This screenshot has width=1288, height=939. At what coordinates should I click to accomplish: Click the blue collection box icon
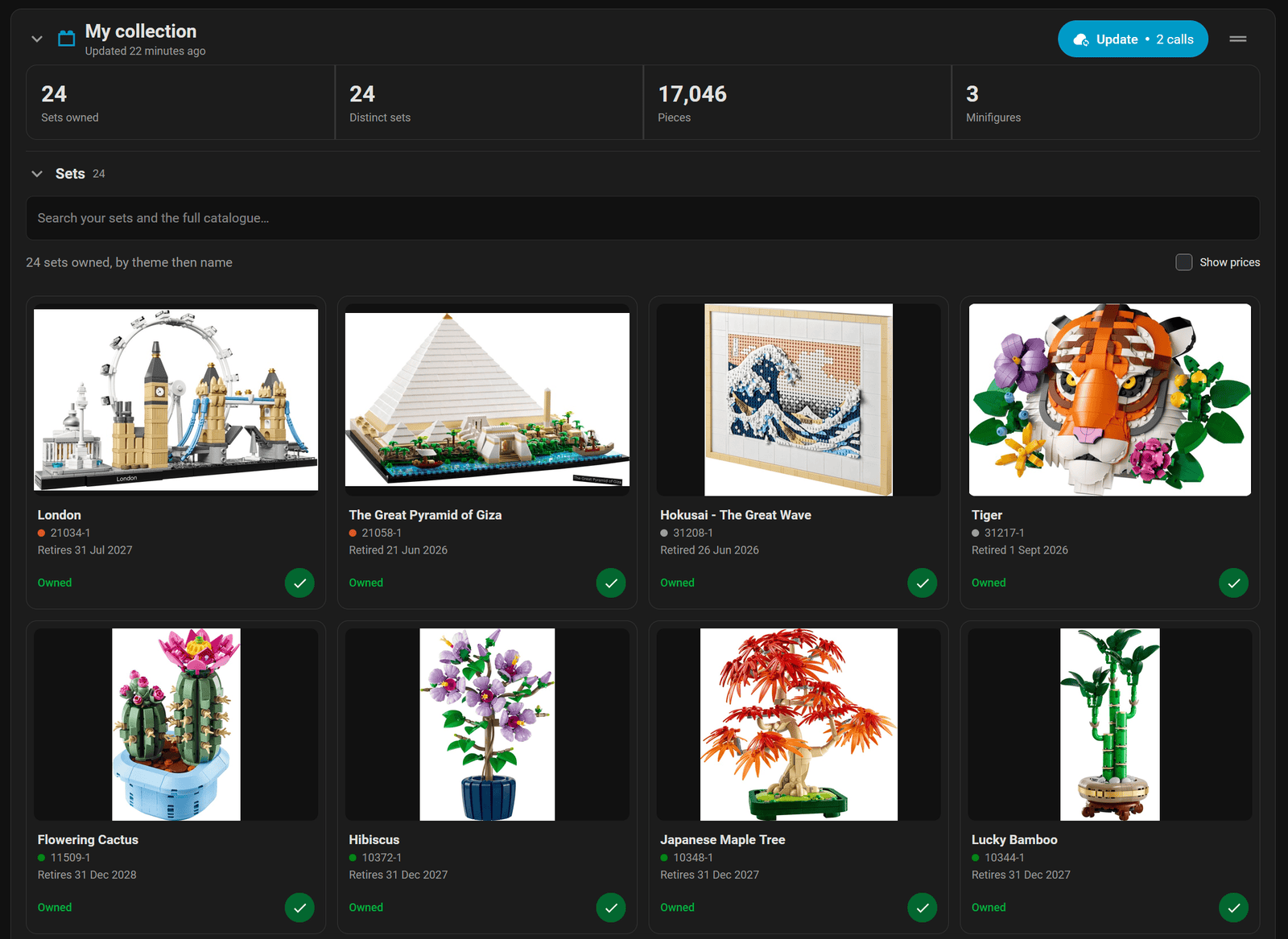click(x=67, y=38)
